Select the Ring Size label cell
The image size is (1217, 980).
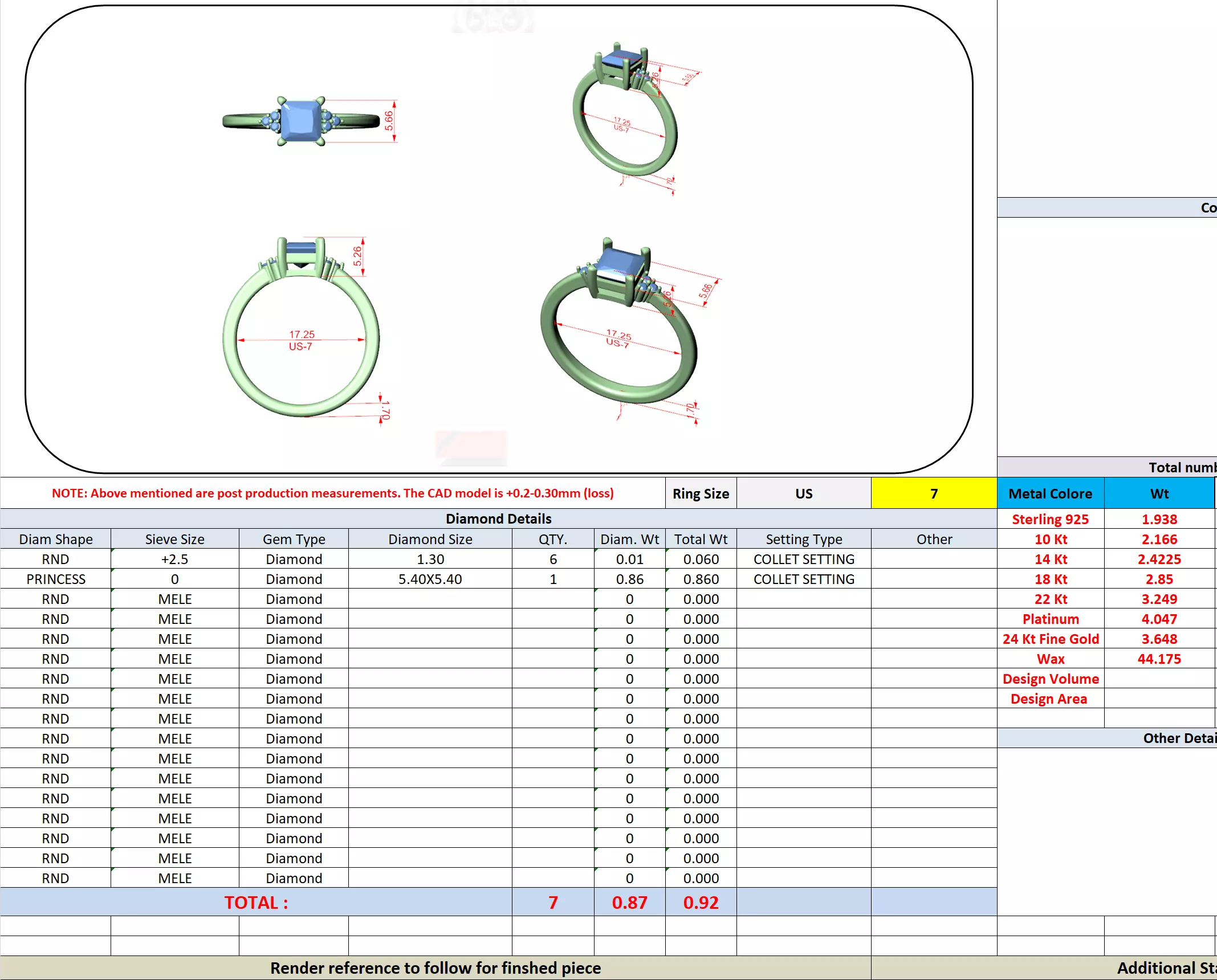click(x=700, y=493)
